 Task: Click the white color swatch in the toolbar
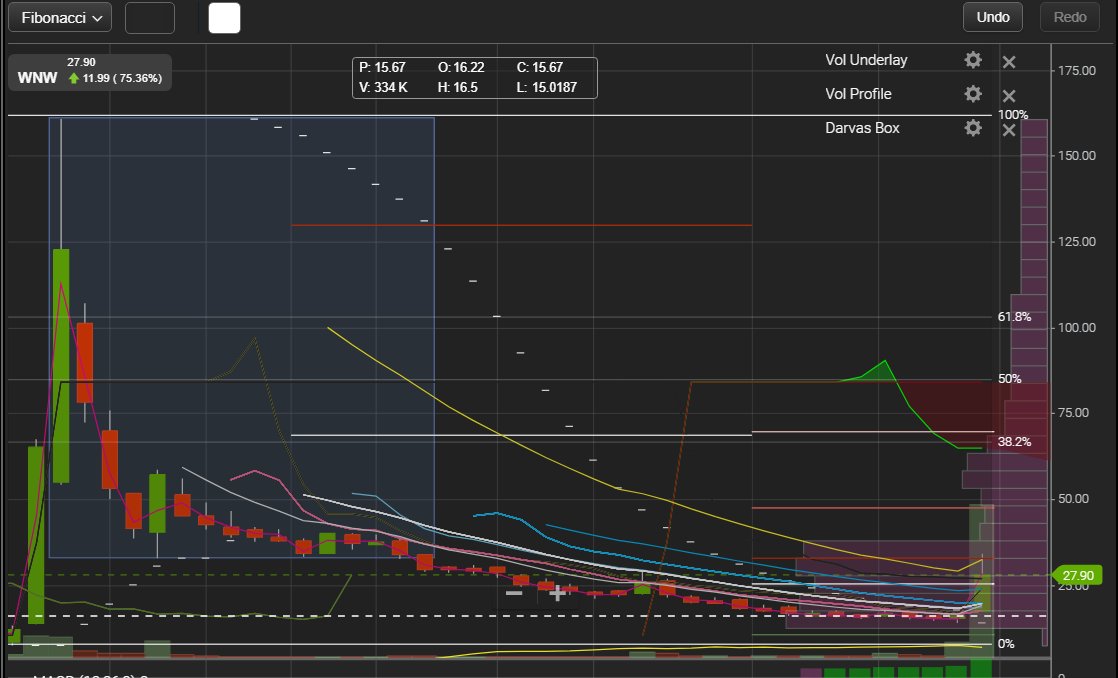pyautogui.click(x=224, y=17)
